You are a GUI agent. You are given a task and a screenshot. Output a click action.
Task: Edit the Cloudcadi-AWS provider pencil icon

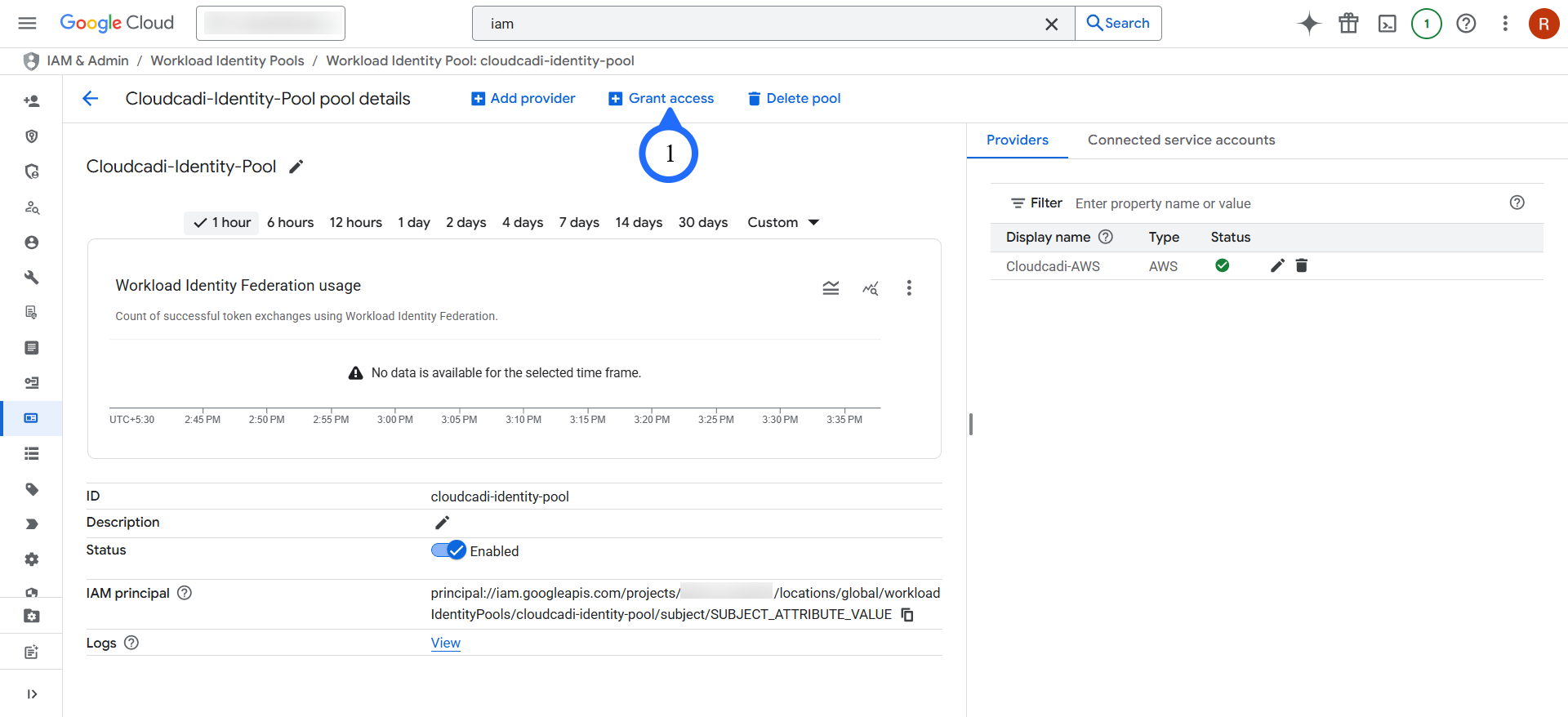[1277, 265]
